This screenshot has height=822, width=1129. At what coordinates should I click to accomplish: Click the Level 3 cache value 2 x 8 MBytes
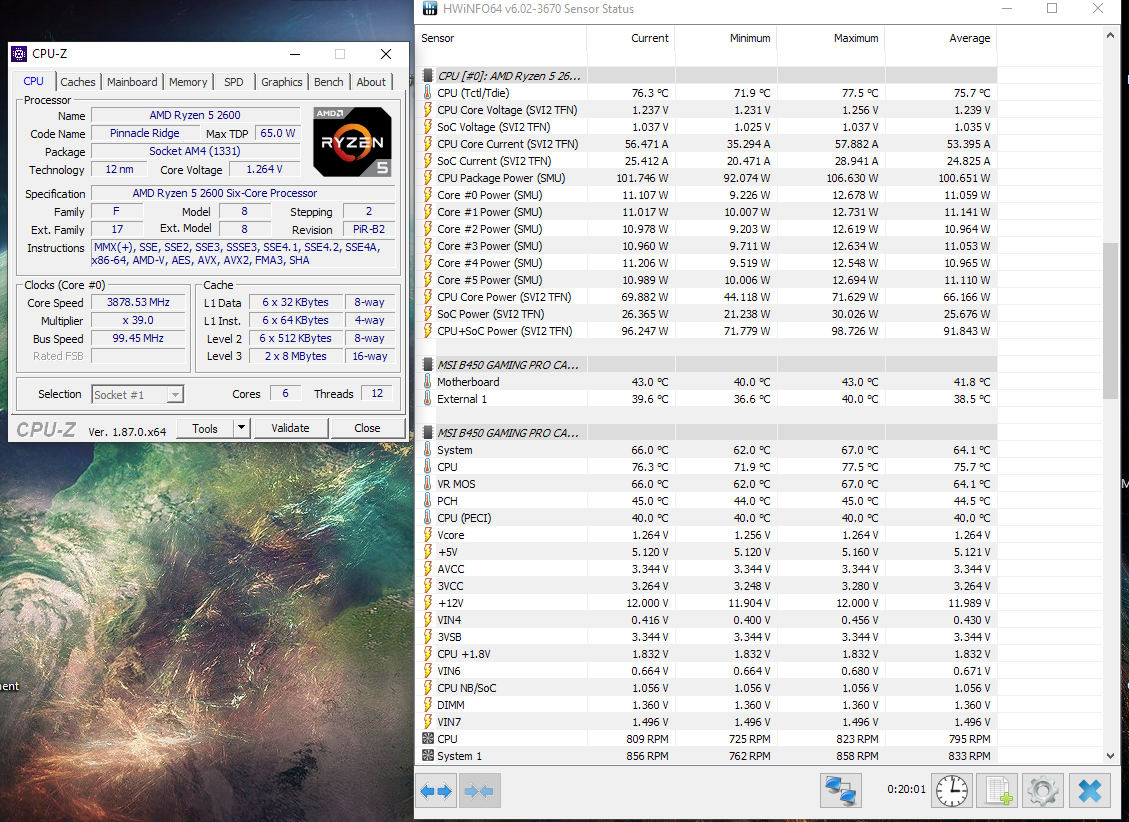pos(295,356)
